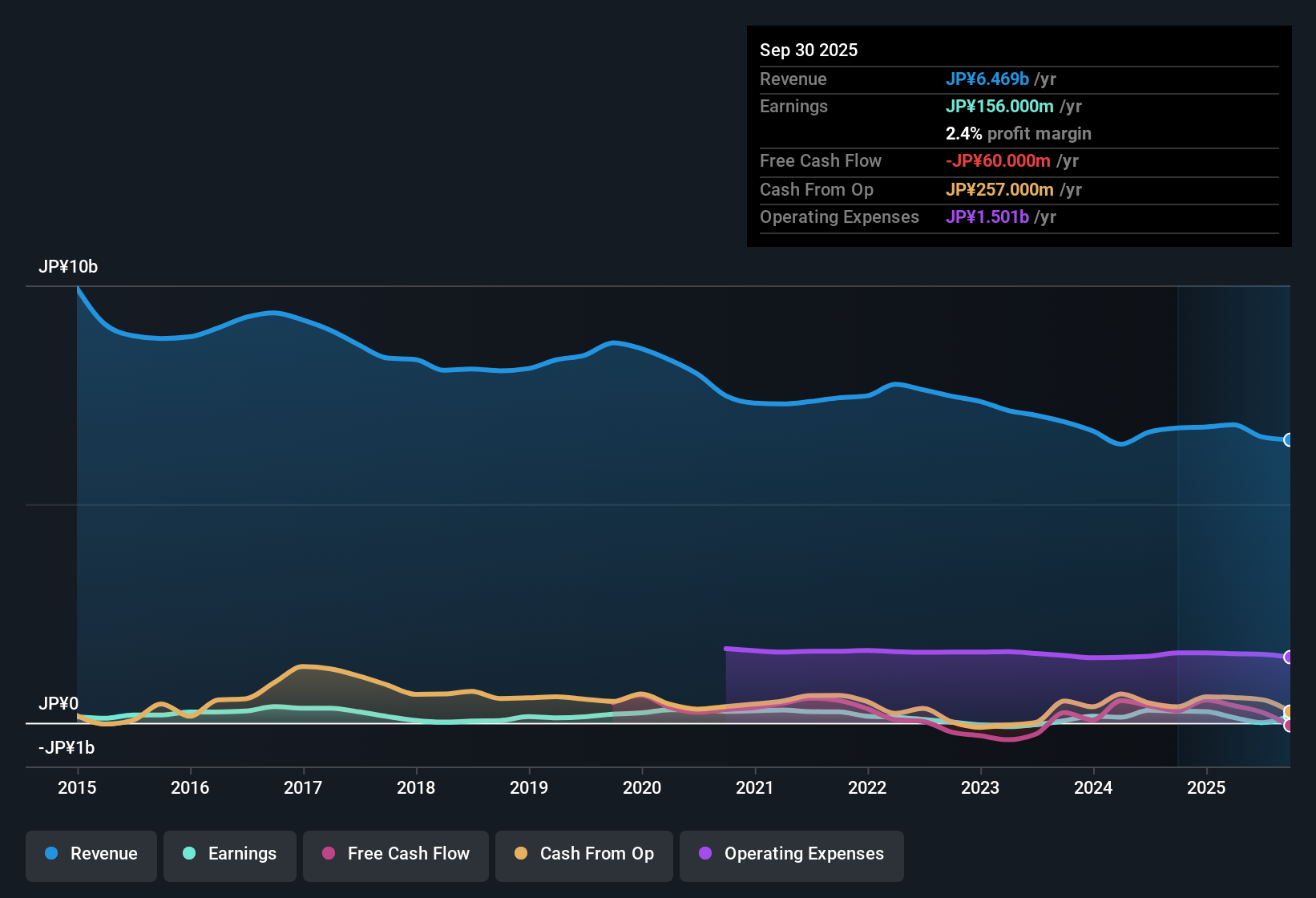Screen dimensions: 1316x898
Task: Click the Operating Expenses legend dot icon
Action: [x=704, y=854]
